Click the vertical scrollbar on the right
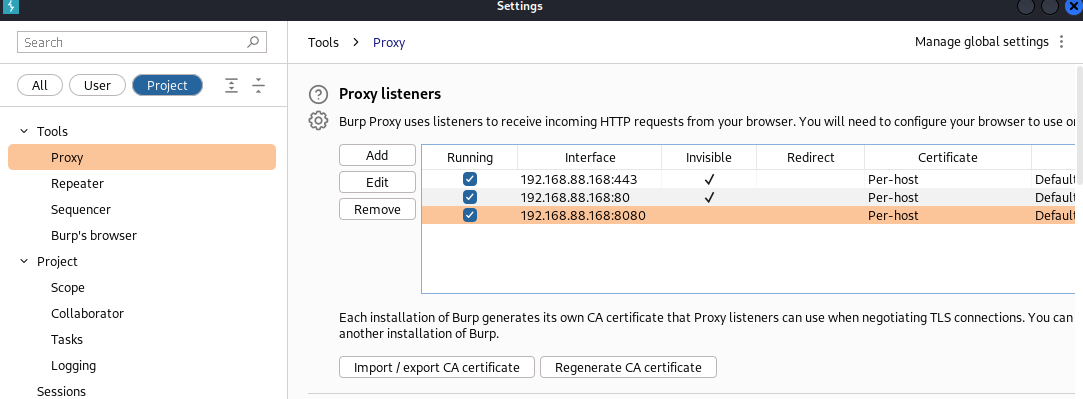This screenshot has width=1083, height=399. (1079, 124)
